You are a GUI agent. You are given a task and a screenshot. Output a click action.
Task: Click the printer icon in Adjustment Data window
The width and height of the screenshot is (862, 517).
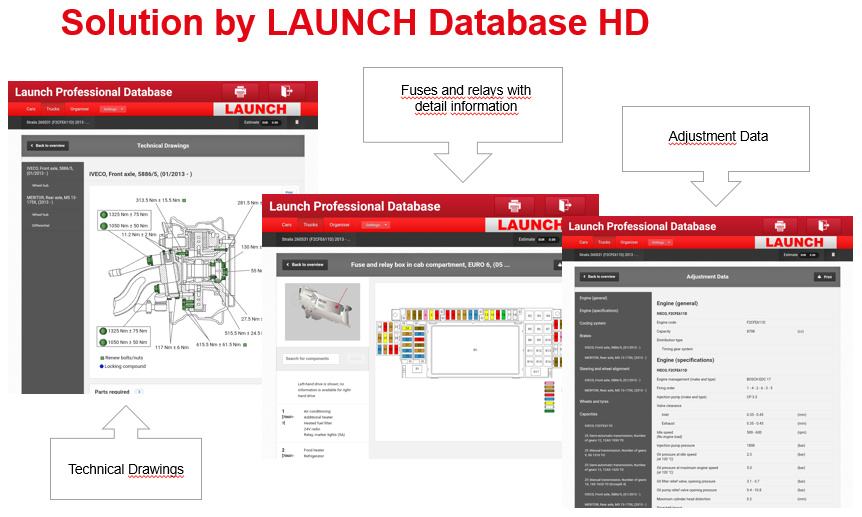[x=780, y=226]
